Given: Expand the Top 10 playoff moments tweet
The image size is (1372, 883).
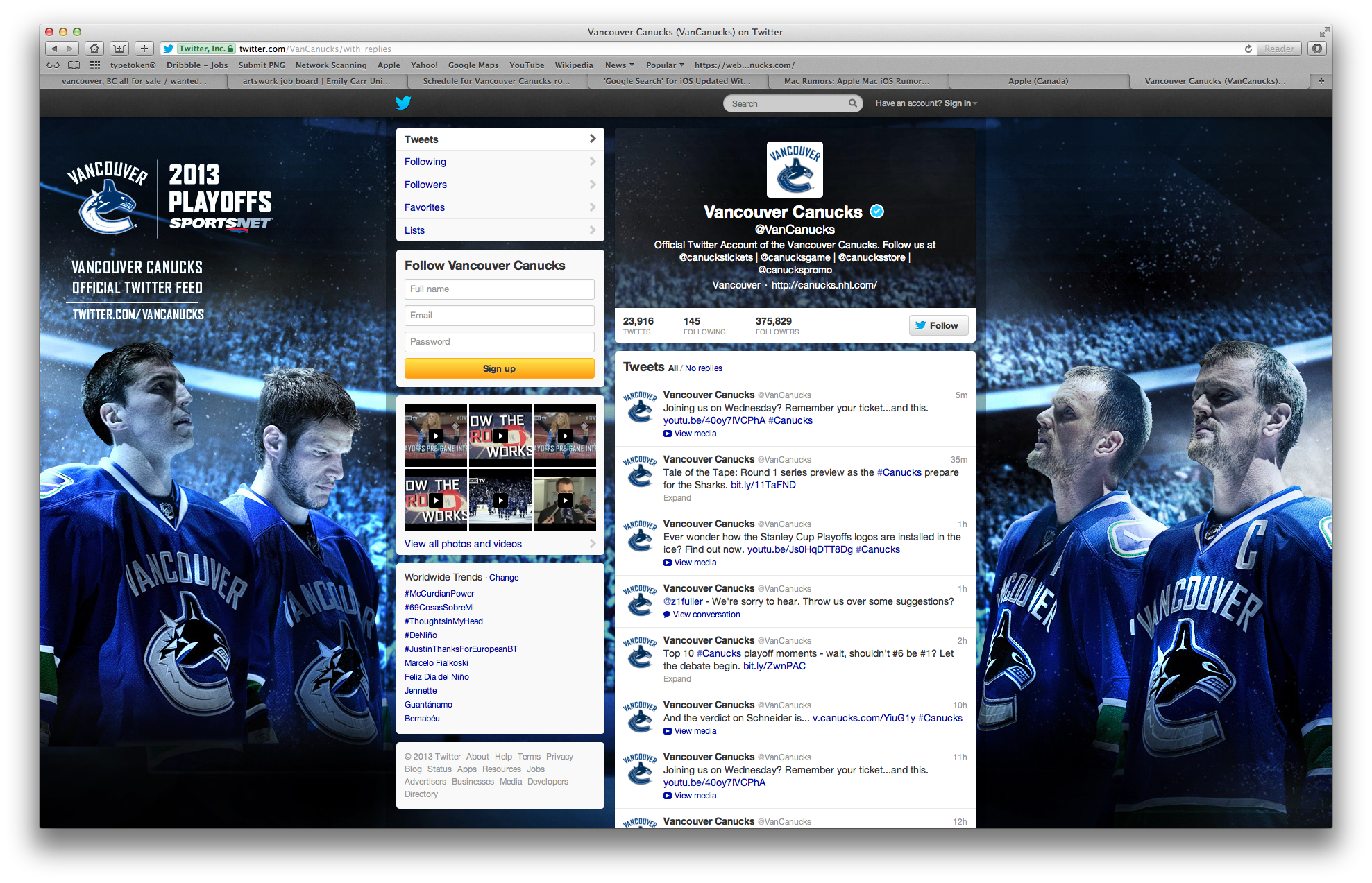Looking at the screenshot, I should (677, 679).
